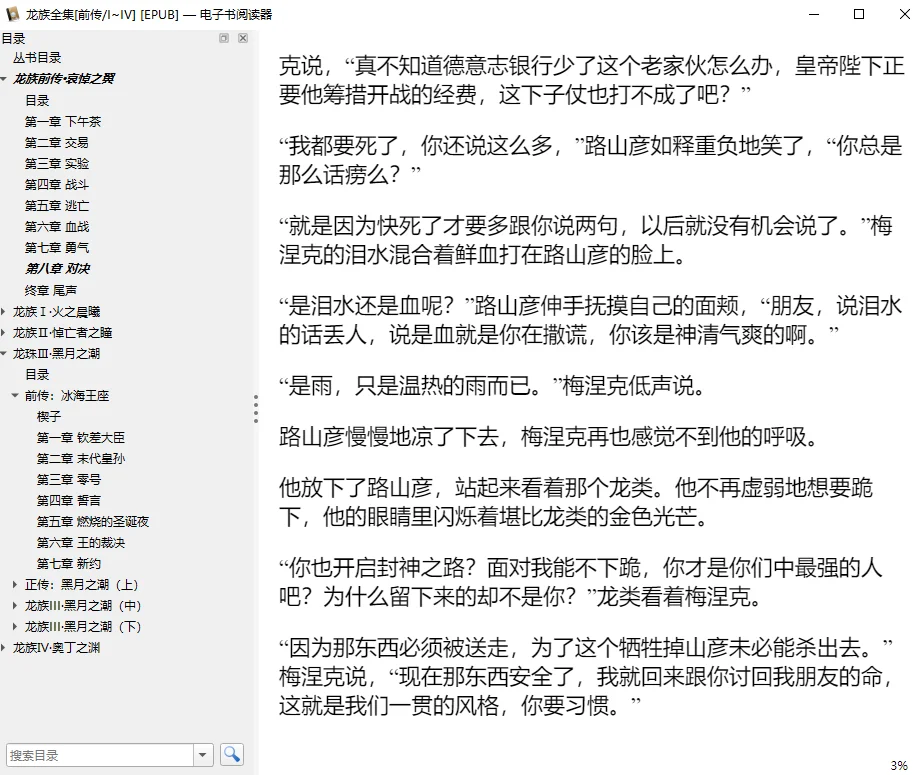Collapse the 龙珠Ⅲ·黑月之潮 section
Image resolution: width=922 pixels, height=775 pixels.
(4, 354)
